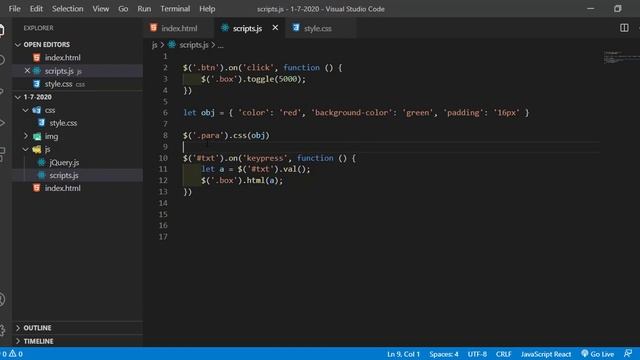This screenshot has height=360, width=640.
Task: Click img folder icon
Action: (x=37, y=136)
